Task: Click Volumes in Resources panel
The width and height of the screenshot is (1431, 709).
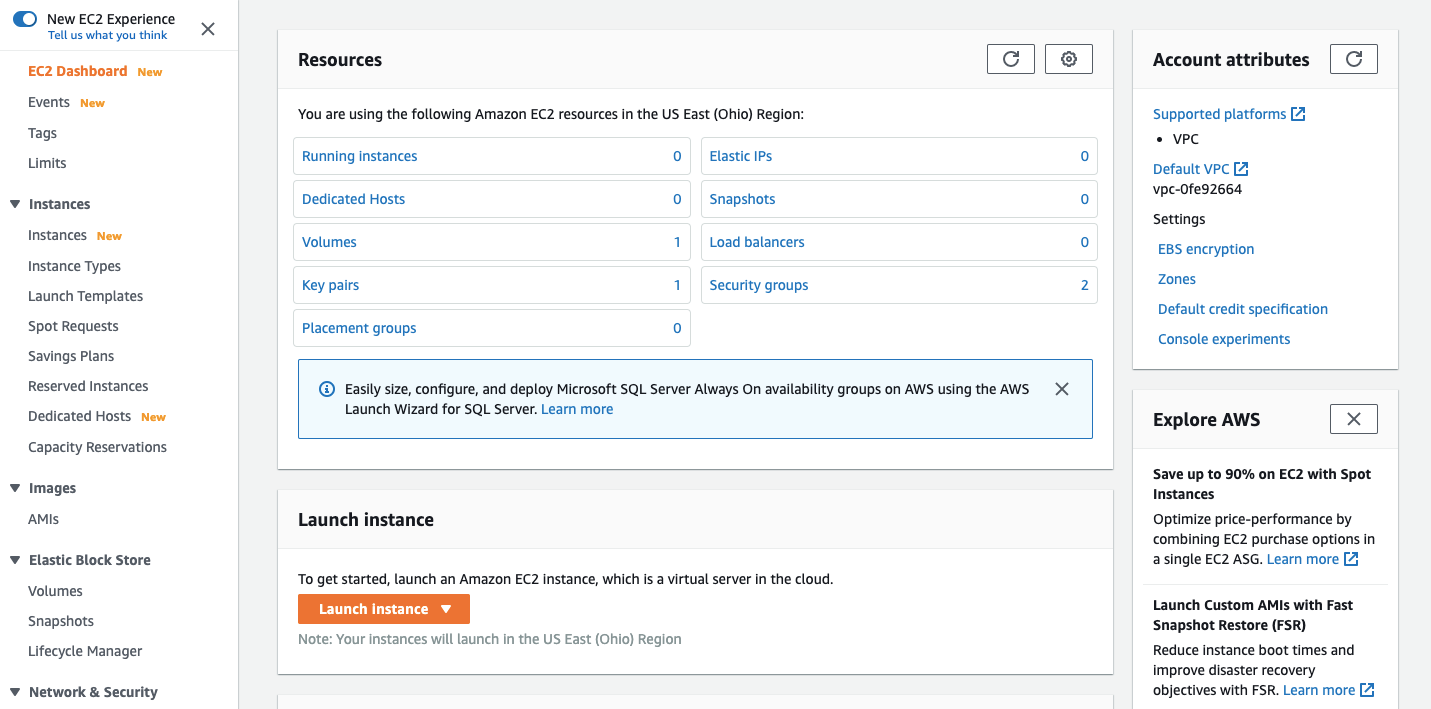Action: coord(329,242)
